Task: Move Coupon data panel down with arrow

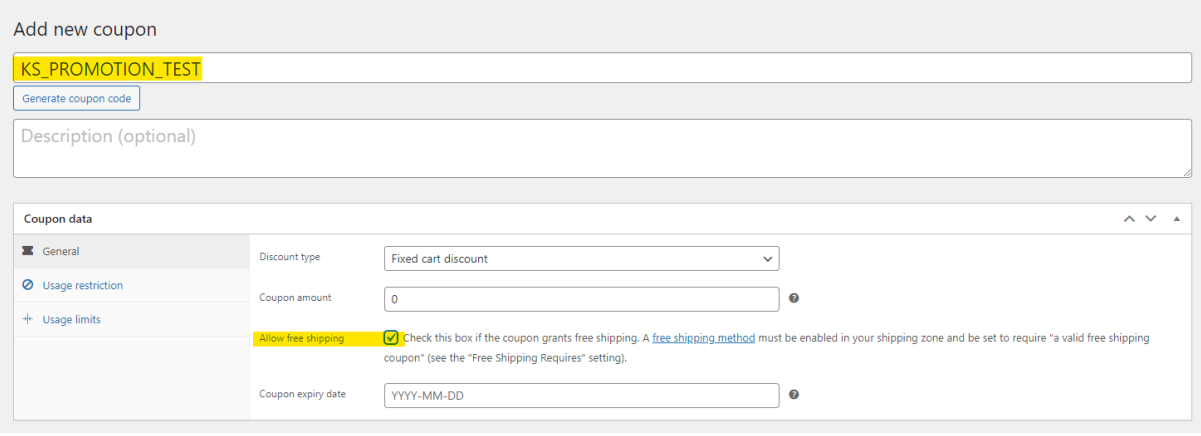Action: coord(1150,218)
